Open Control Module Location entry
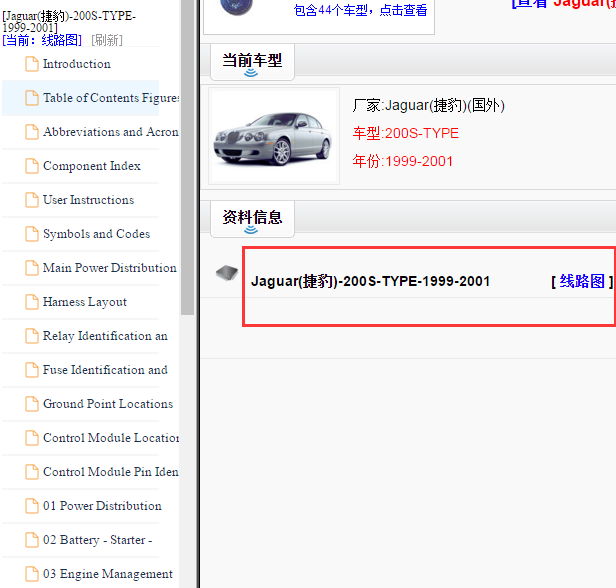Image resolution: width=616 pixels, height=588 pixels. 111,438
